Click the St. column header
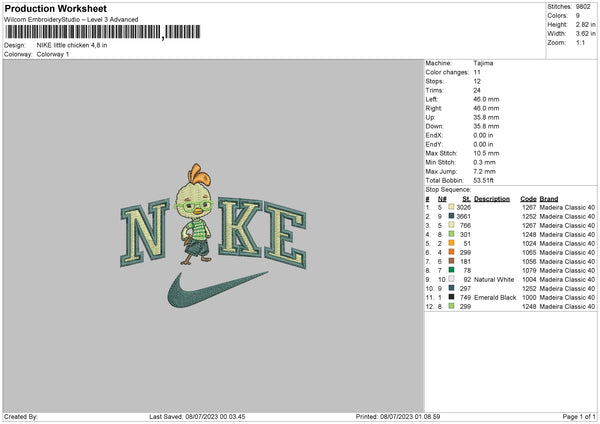This screenshot has height=424, width=600. coord(466,199)
